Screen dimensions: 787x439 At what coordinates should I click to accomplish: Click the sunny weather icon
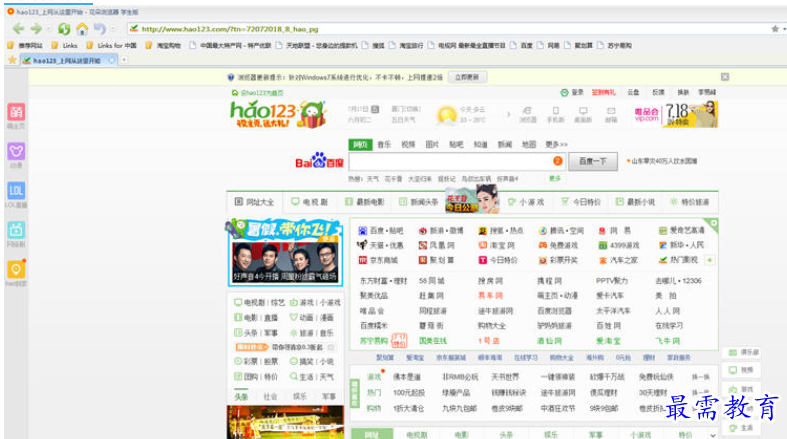tap(446, 114)
